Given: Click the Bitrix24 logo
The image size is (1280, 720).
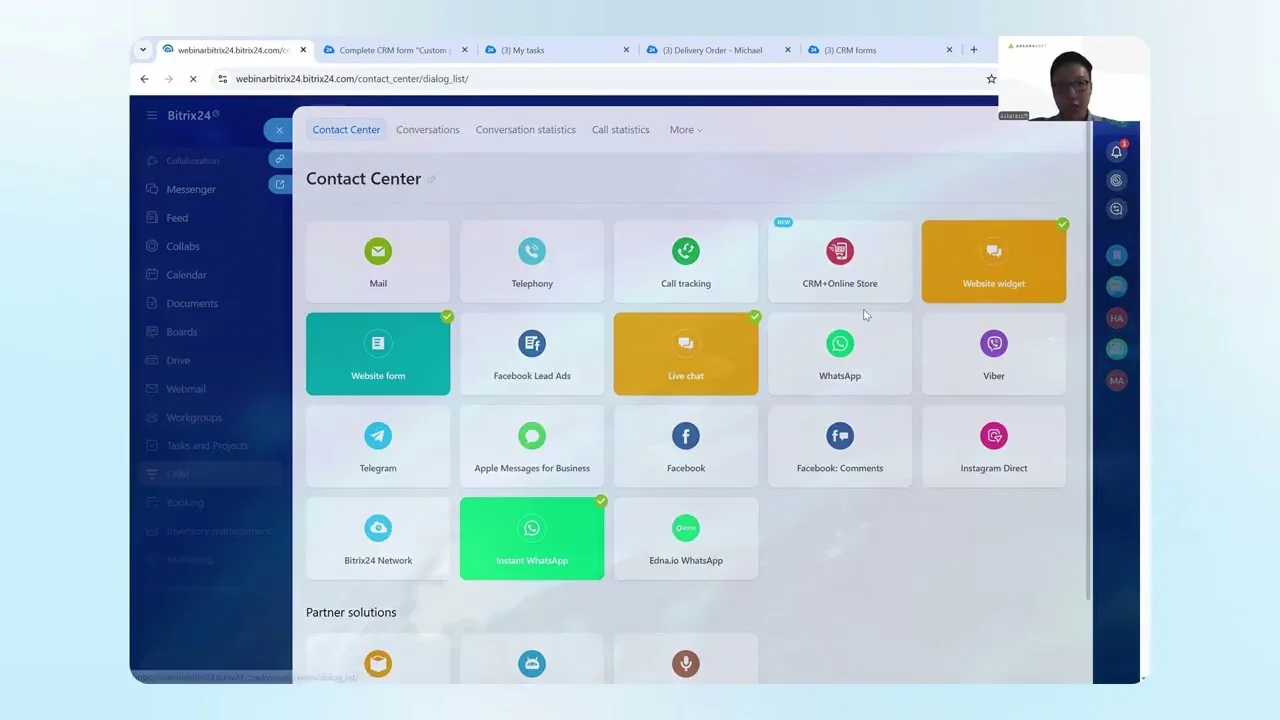Looking at the screenshot, I should 193,115.
